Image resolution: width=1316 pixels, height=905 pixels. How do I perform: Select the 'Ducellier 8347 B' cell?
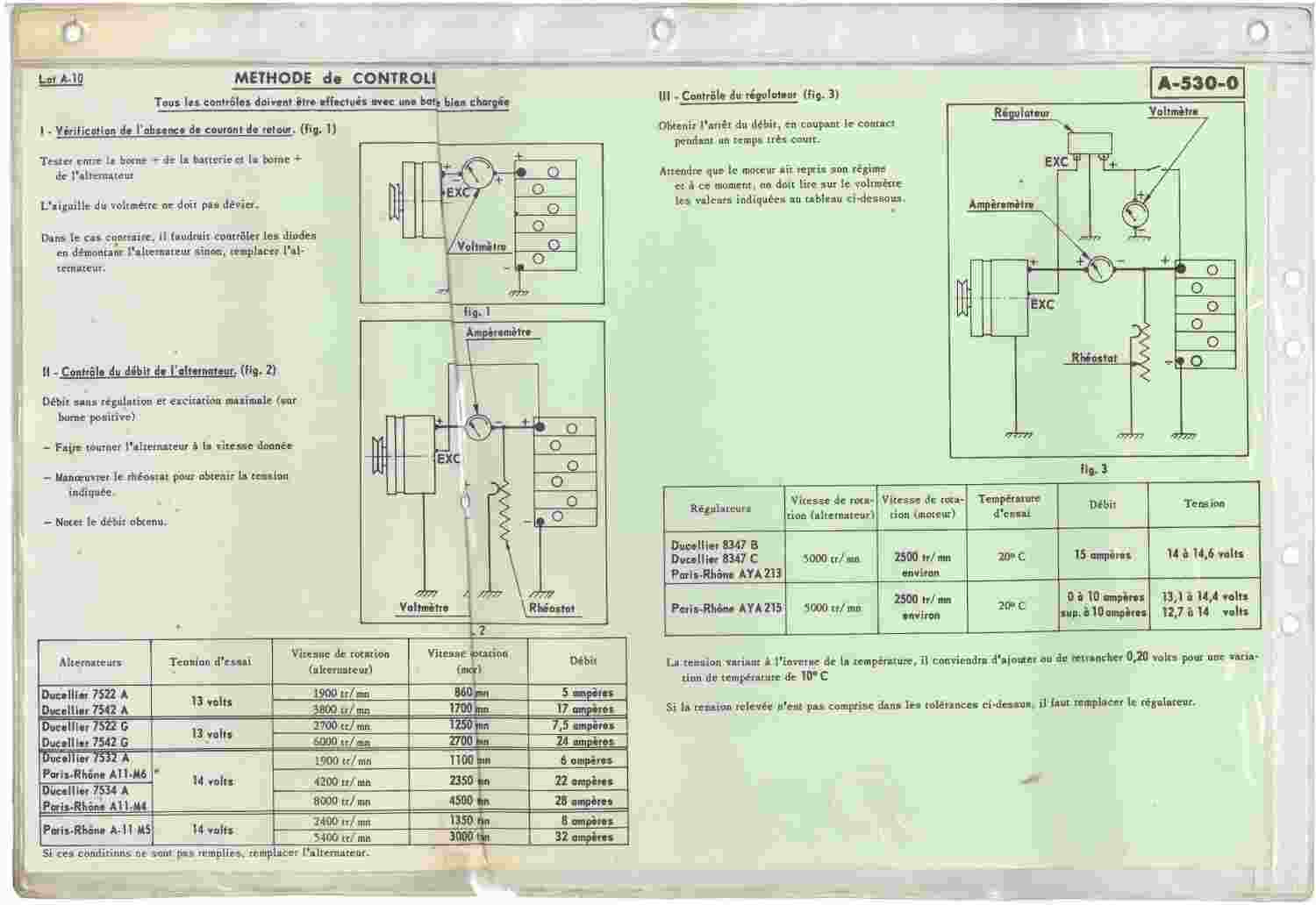(x=714, y=545)
